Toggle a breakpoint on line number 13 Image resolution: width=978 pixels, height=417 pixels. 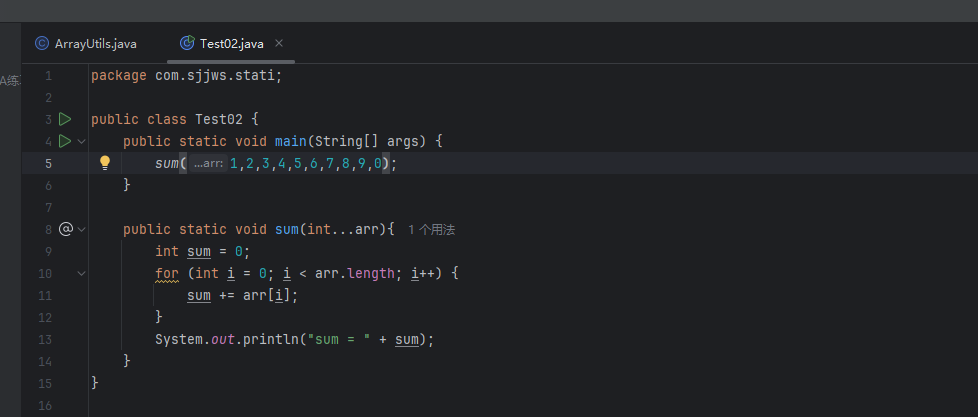(45, 339)
